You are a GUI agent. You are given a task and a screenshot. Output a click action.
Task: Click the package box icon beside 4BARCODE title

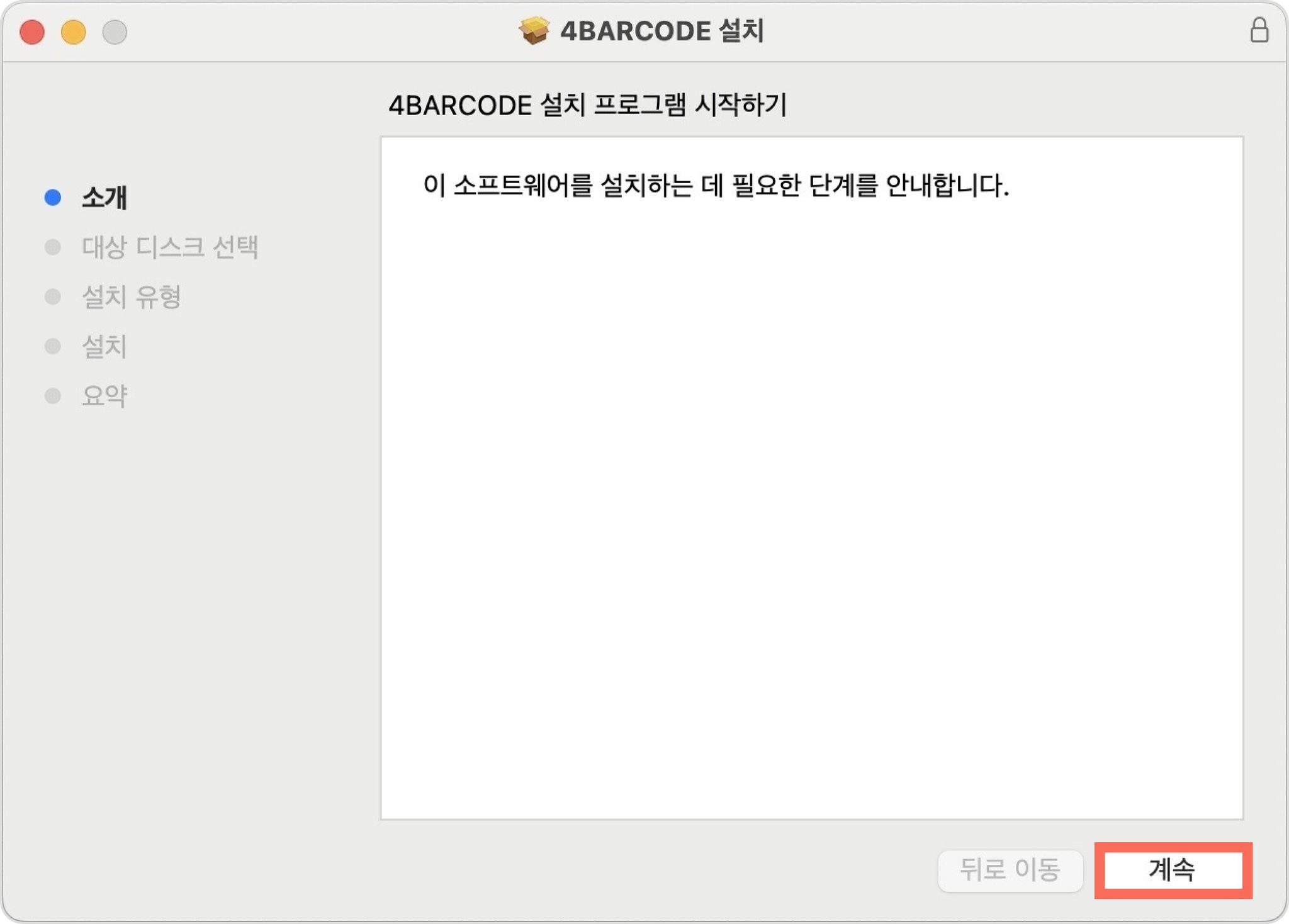(534, 30)
